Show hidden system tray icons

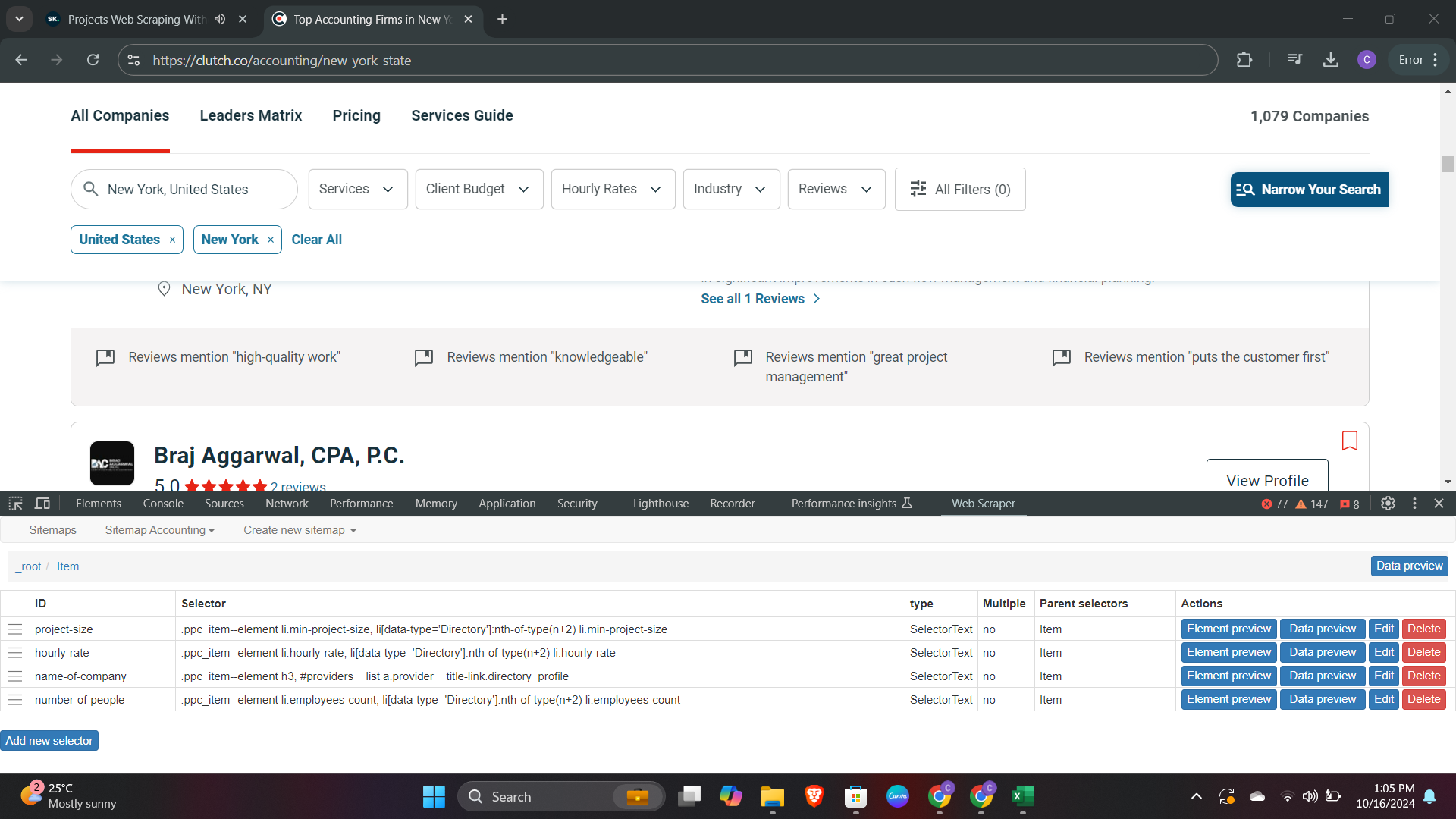[1196, 796]
